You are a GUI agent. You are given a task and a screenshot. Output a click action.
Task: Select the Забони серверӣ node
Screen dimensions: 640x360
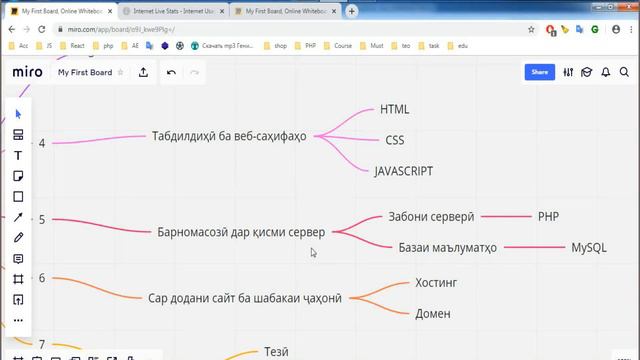pyautogui.click(x=431, y=217)
